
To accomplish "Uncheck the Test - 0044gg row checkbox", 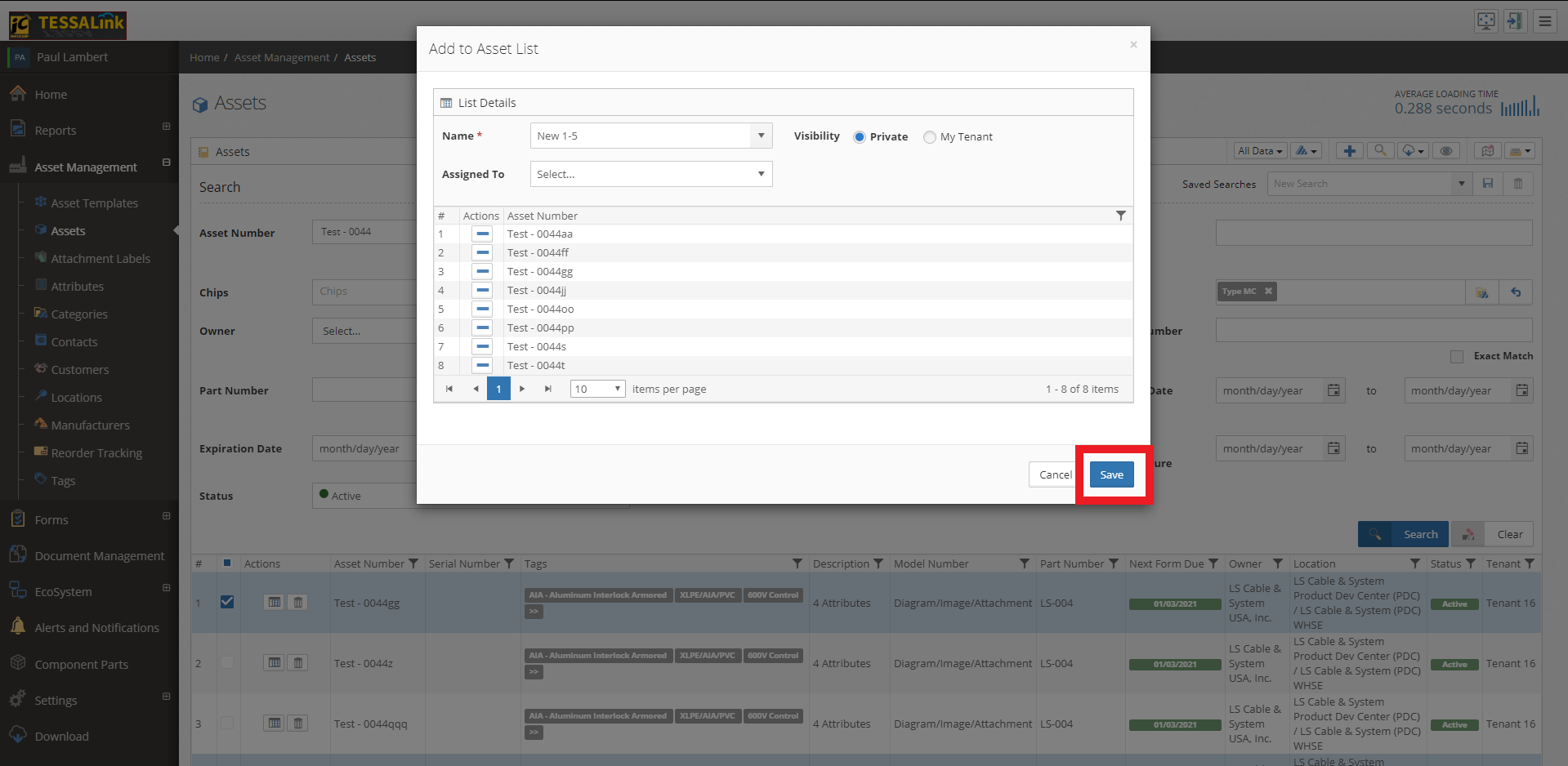I will click(x=227, y=602).
